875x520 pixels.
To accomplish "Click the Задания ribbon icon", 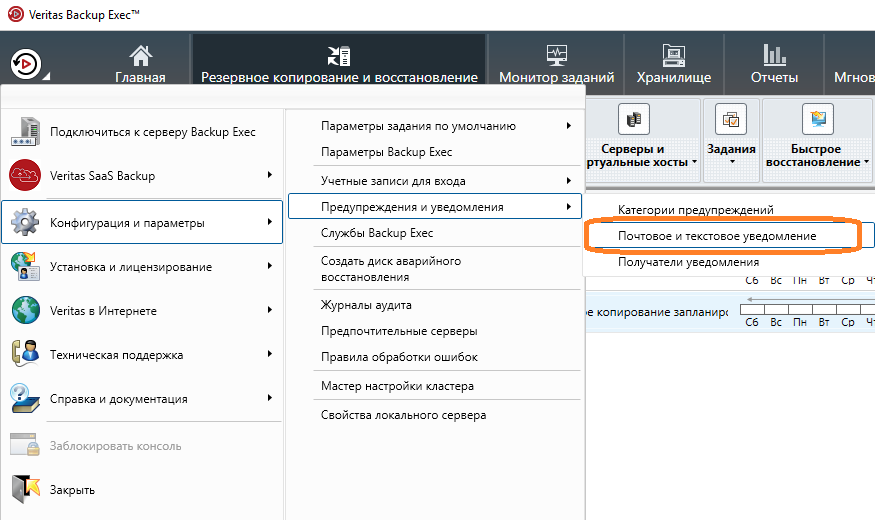I will [x=730, y=119].
